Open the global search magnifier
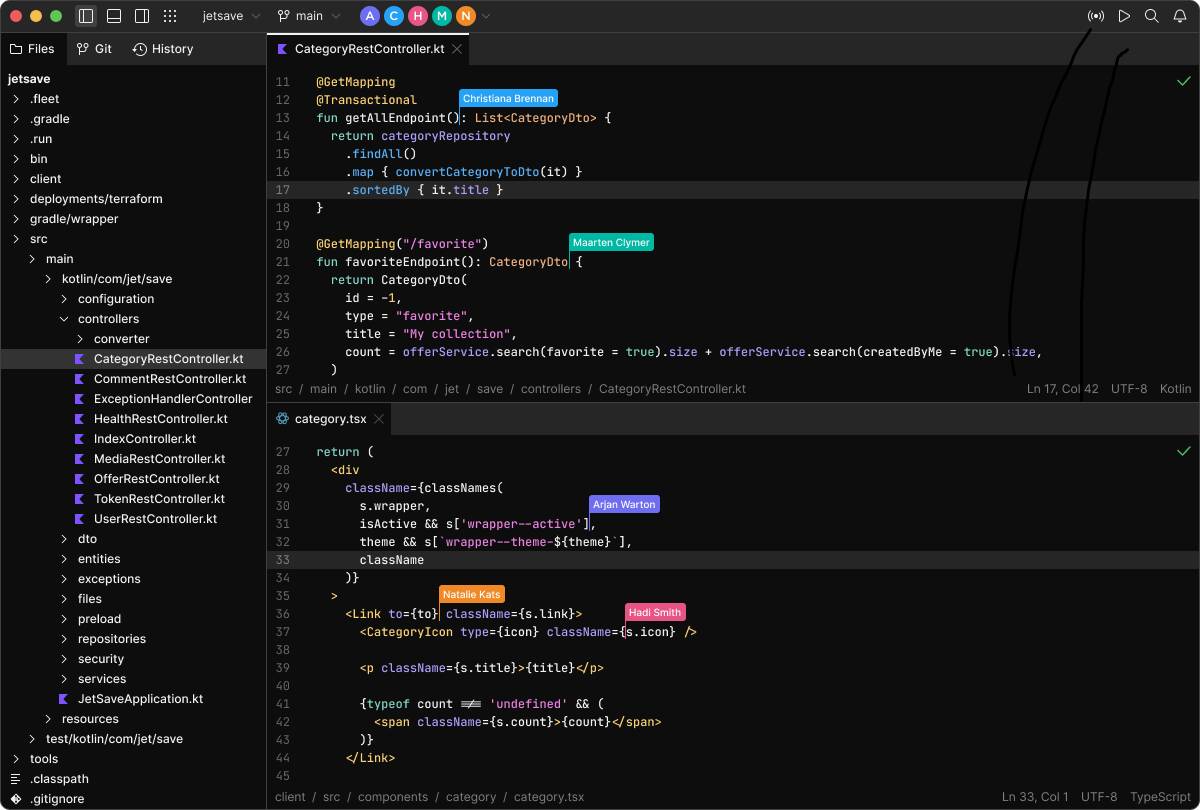Viewport: 1200px width, 810px height. (1151, 16)
